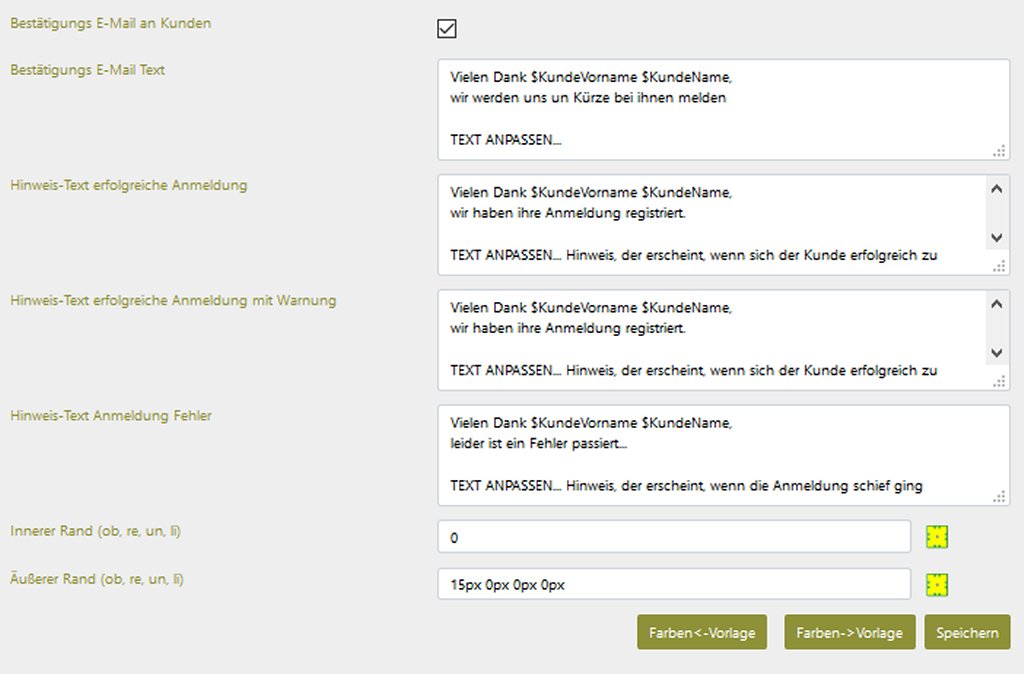
Task: Click resize grip of Bestätigungs E-Mail Text box
Action: tap(998, 150)
